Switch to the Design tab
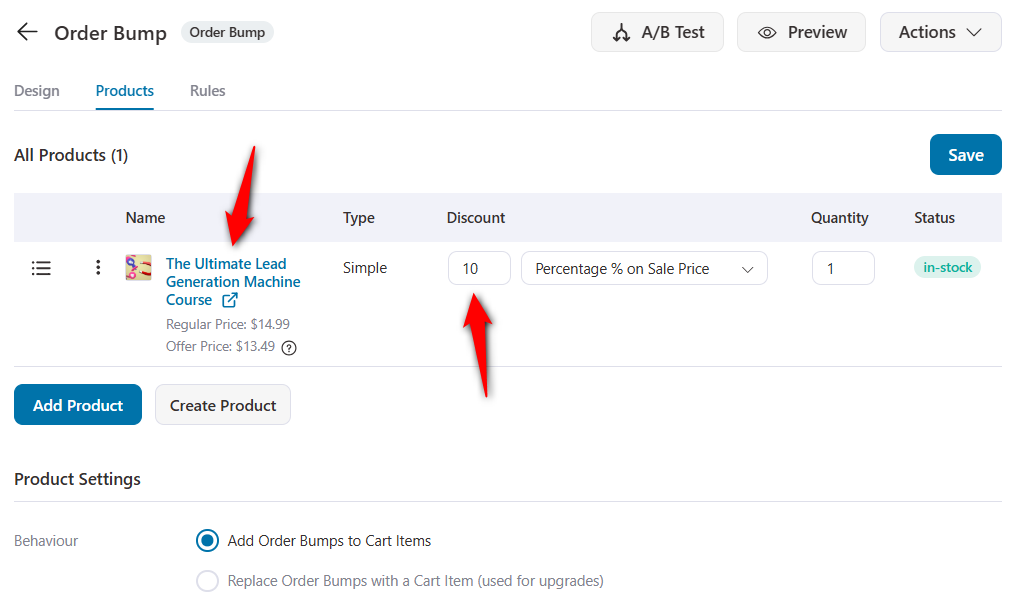This screenshot has height=614, width=1013. point(37,91)
